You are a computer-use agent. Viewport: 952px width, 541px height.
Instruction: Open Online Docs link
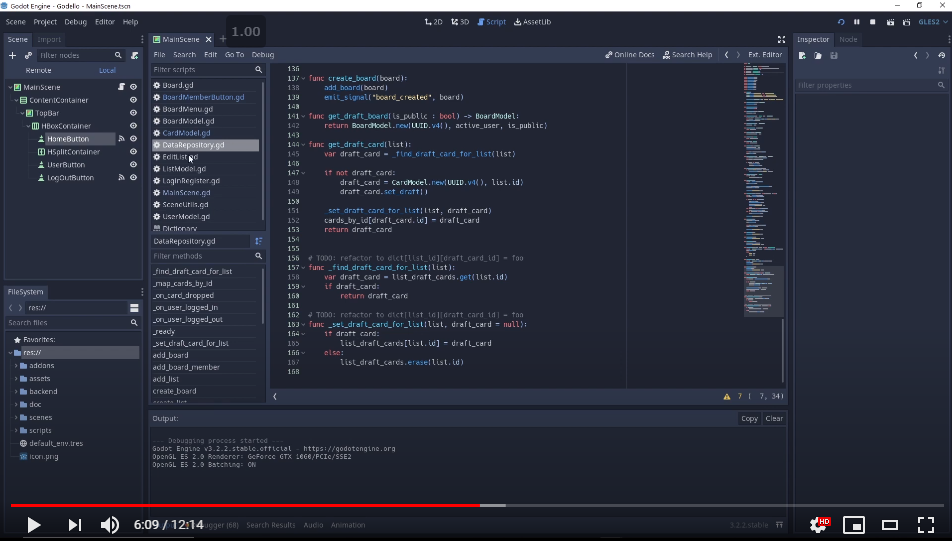coord(630,55)
